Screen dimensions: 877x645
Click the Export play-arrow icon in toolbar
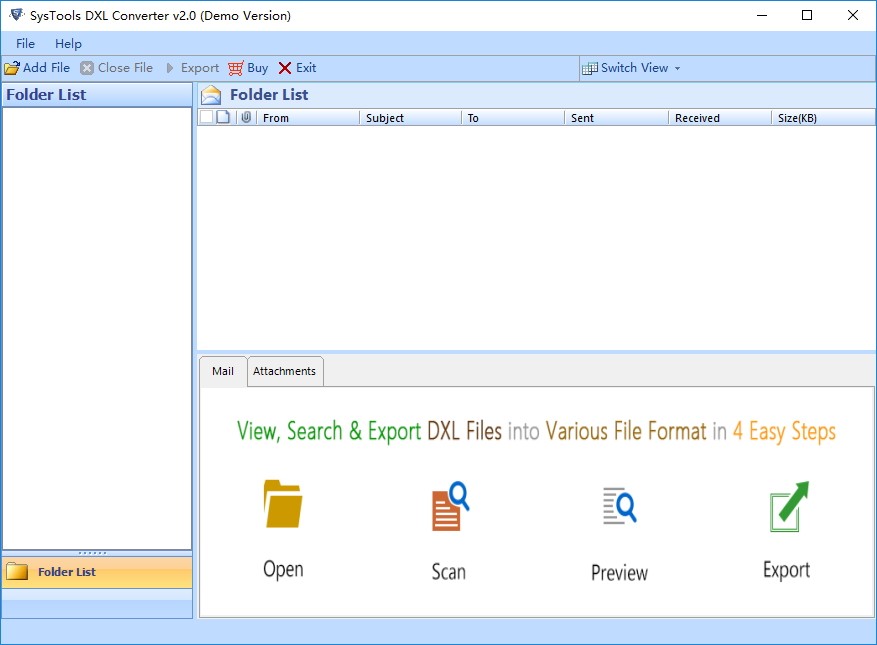(170, 68)
